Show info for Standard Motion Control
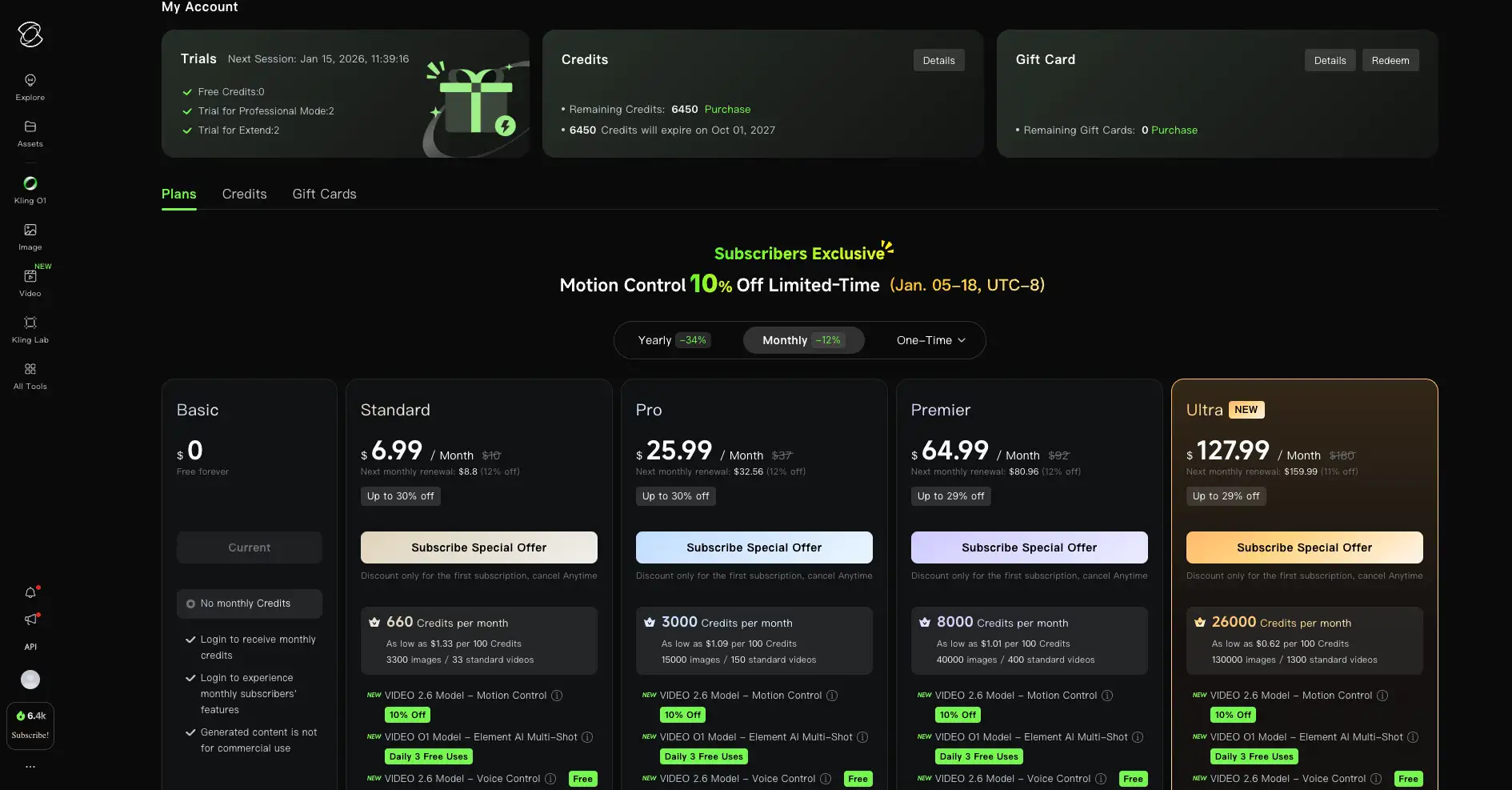 click(557, 696)
